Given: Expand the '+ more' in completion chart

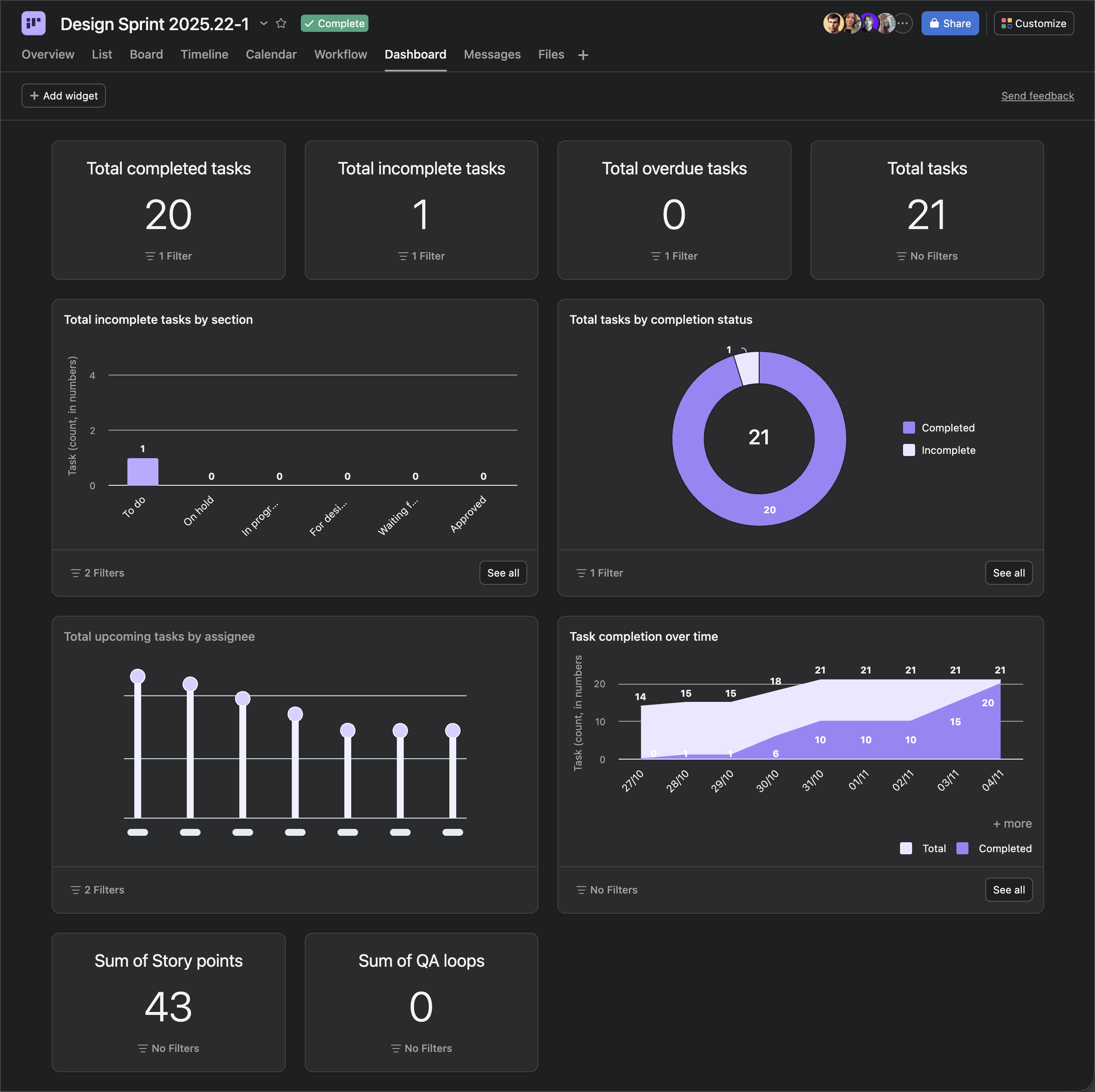Looking at the screenshot, I should tap(1012, 823).
